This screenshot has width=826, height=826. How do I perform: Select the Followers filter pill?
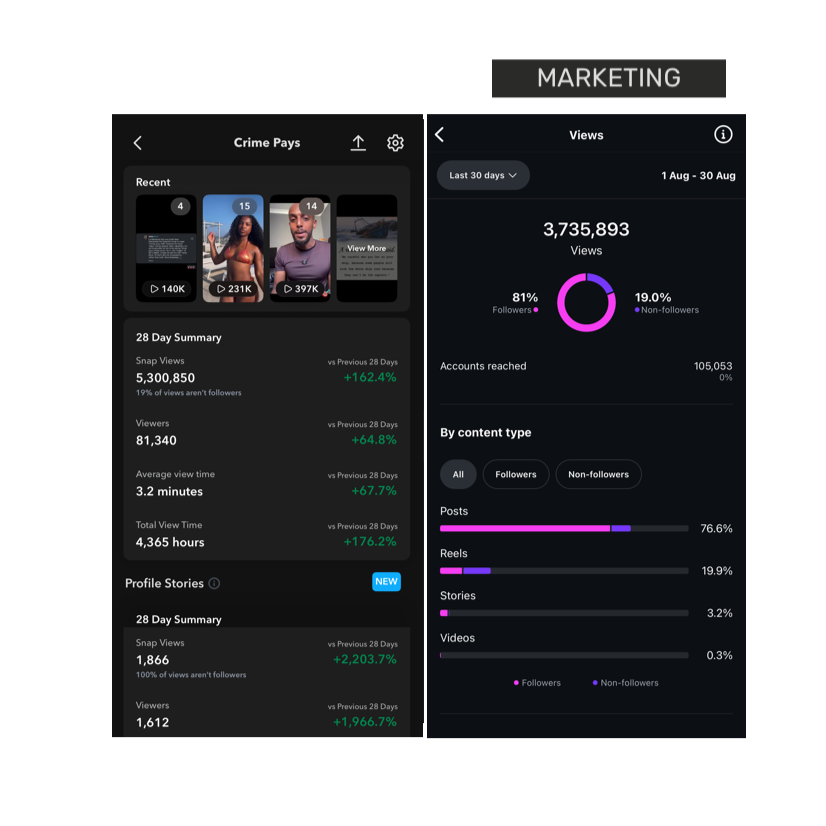[516, 474]
